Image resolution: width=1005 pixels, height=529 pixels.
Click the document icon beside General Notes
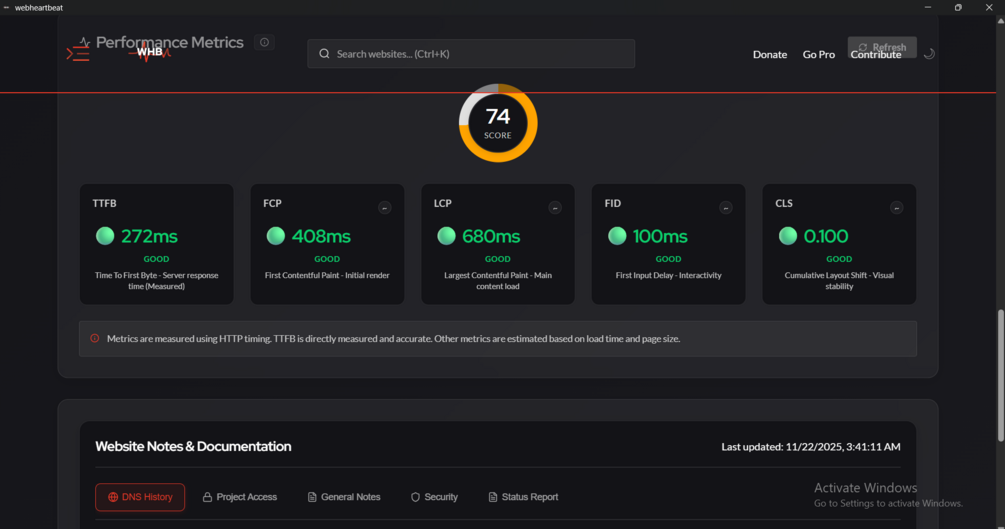click(x=312, y=497)
